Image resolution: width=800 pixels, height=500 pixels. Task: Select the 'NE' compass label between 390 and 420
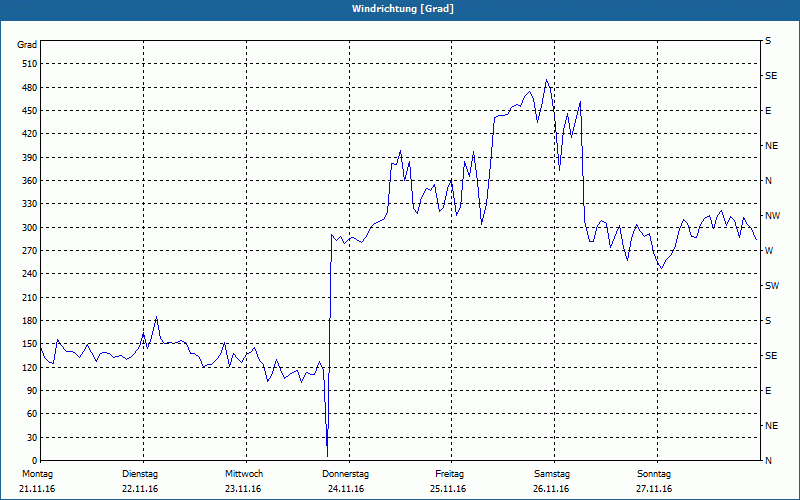click(772, 146)
